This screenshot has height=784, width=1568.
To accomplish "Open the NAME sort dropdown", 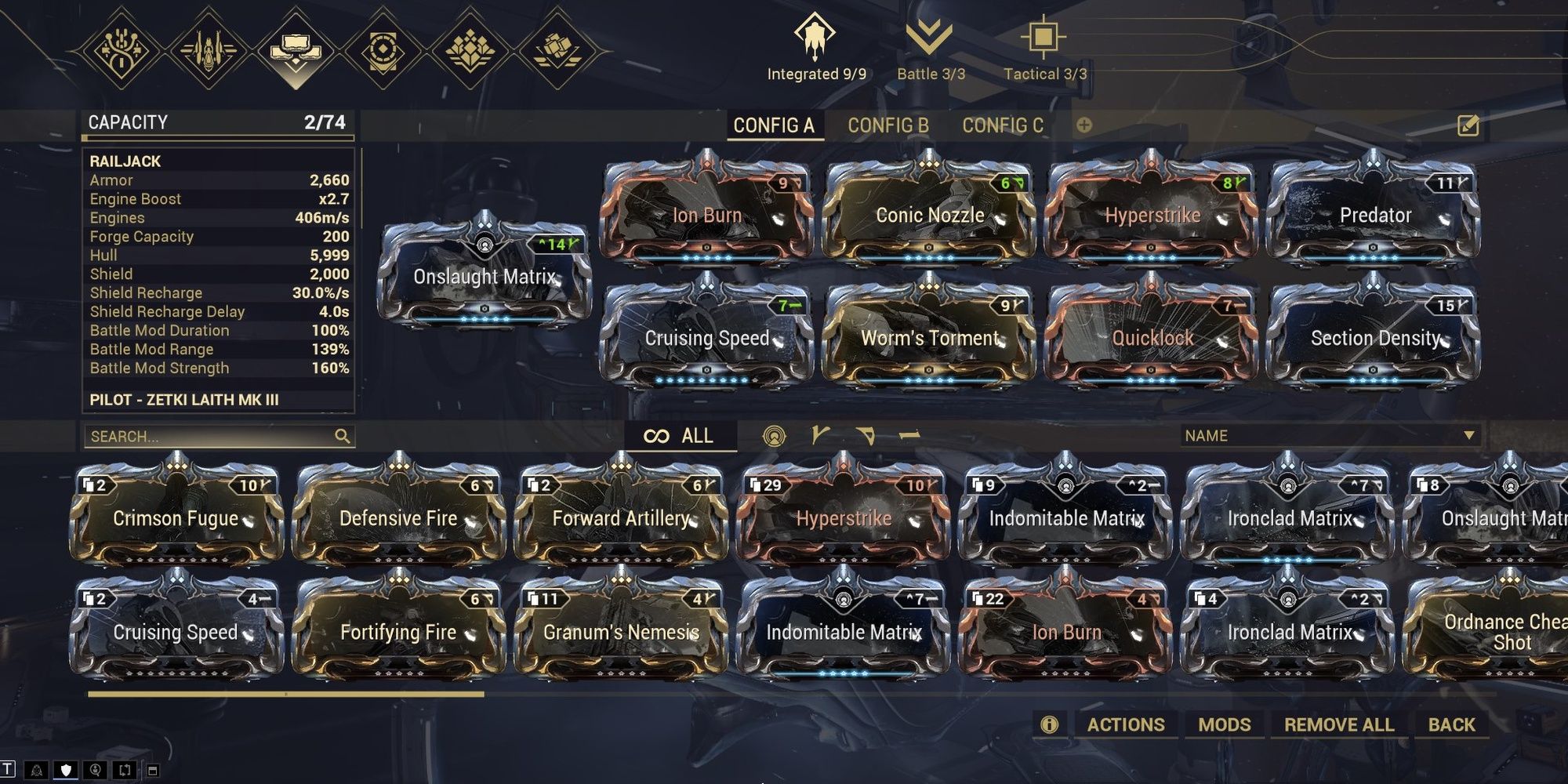I will pyautogui.click(x=1330, y=436).
